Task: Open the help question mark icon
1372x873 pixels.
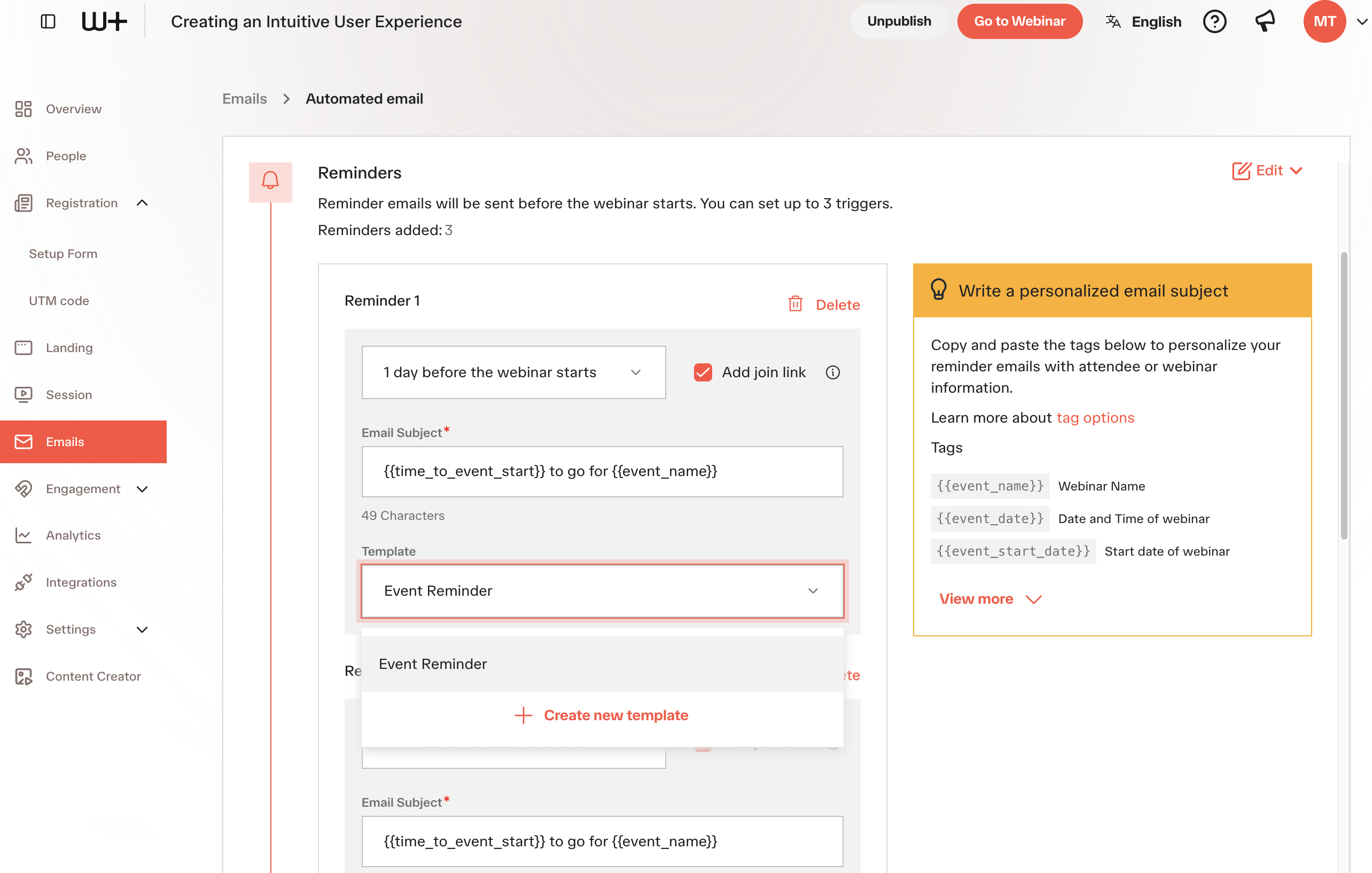Action: coord(1214,22)
